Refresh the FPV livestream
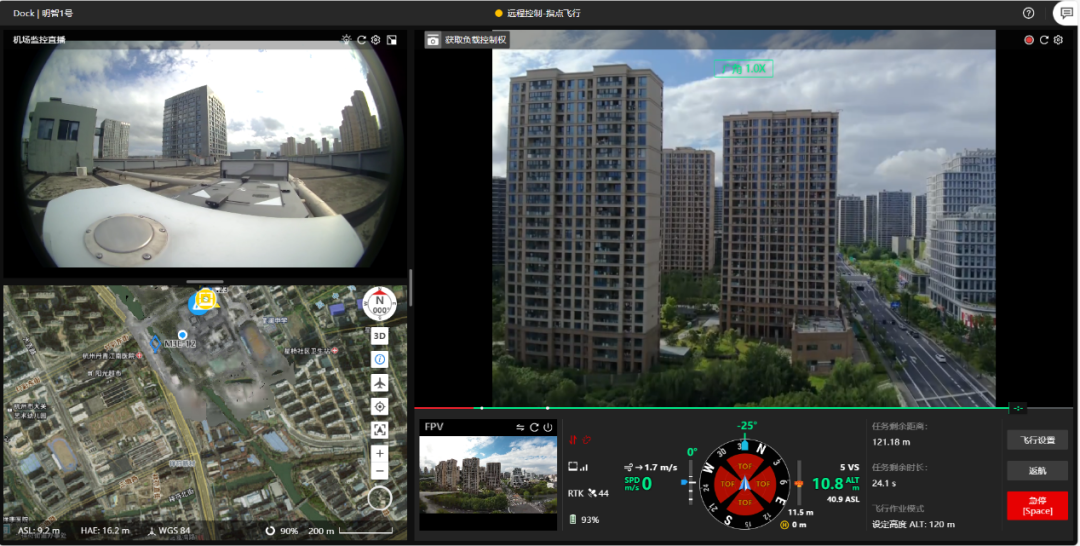The width and height of the screenshot is (1080, 546). pos(534,428)
